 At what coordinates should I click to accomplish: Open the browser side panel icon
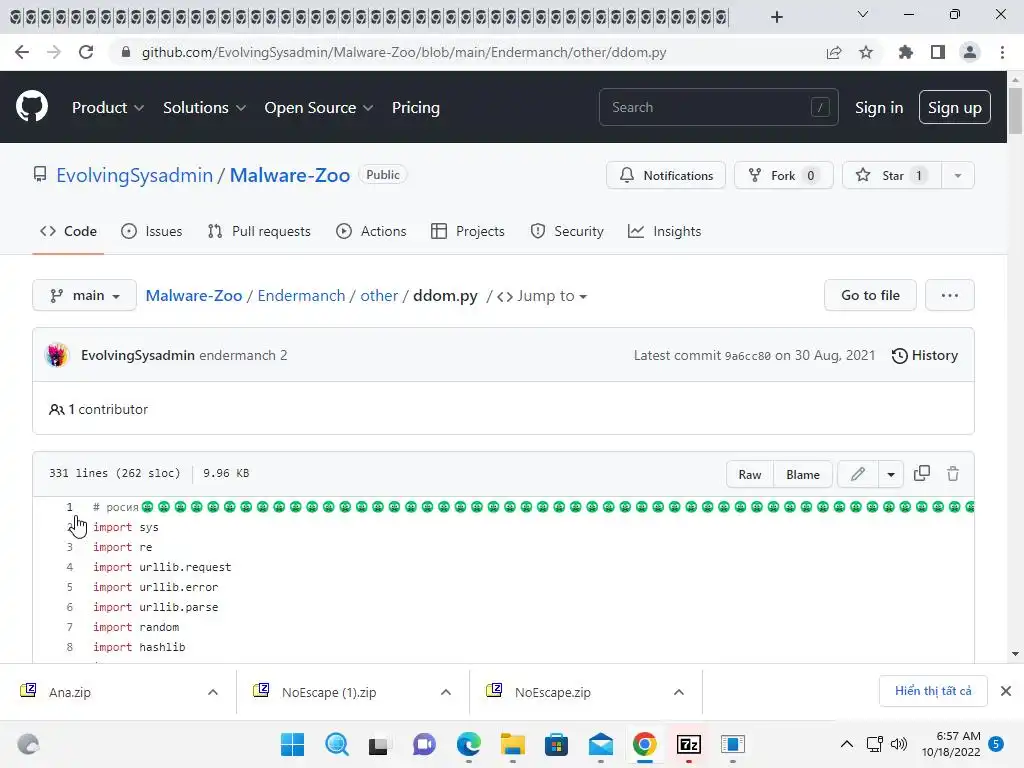point(938,52)
